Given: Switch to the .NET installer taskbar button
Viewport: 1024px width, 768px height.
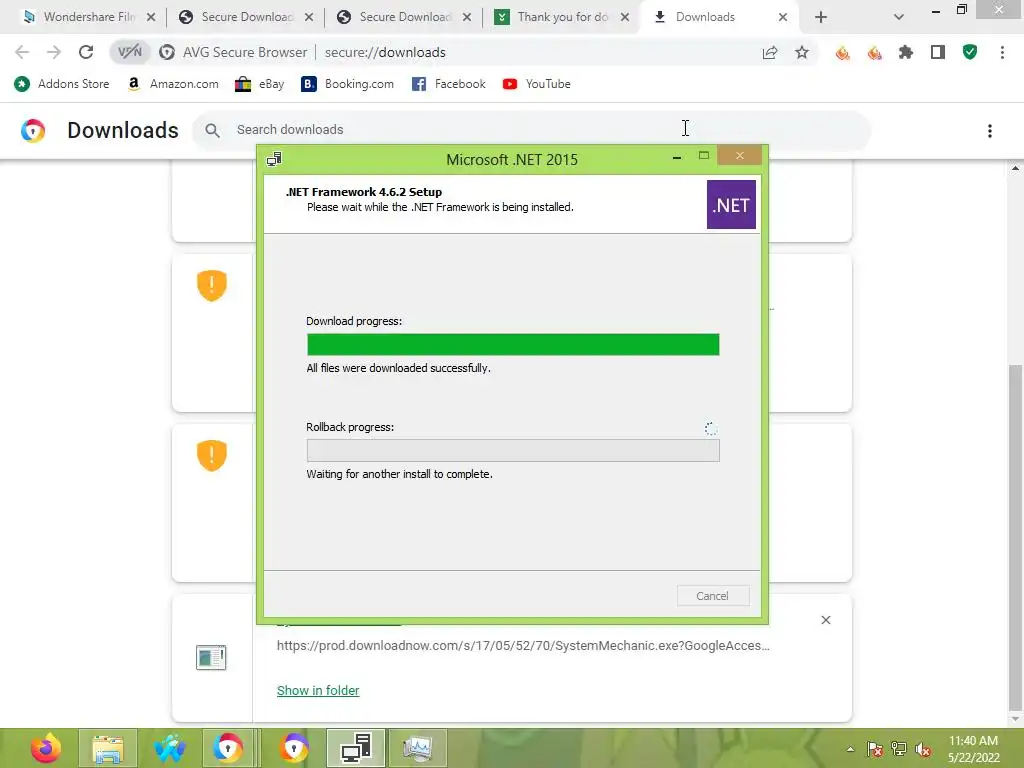Looking at the screenshot, I should [x=356, y=748].
